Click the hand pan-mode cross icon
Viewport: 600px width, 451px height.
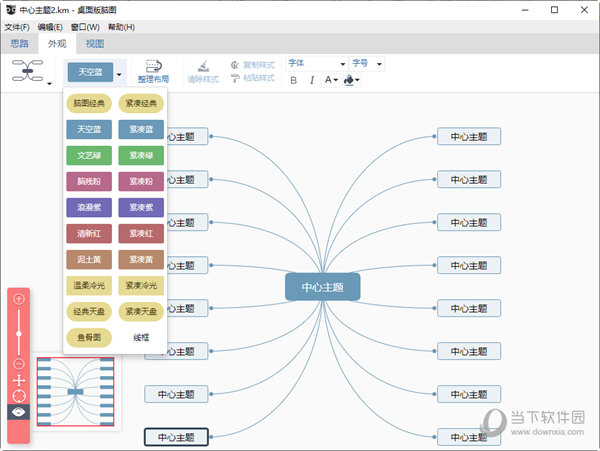coord(19,380)
